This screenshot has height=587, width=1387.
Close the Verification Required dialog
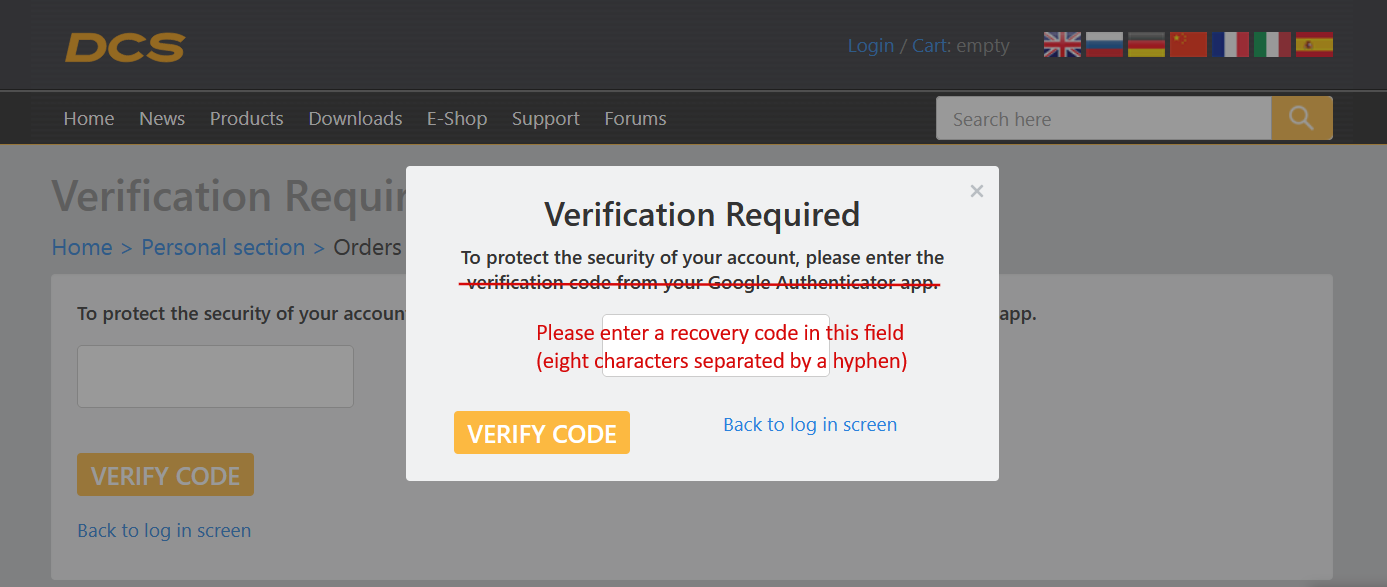click(977, 191)
